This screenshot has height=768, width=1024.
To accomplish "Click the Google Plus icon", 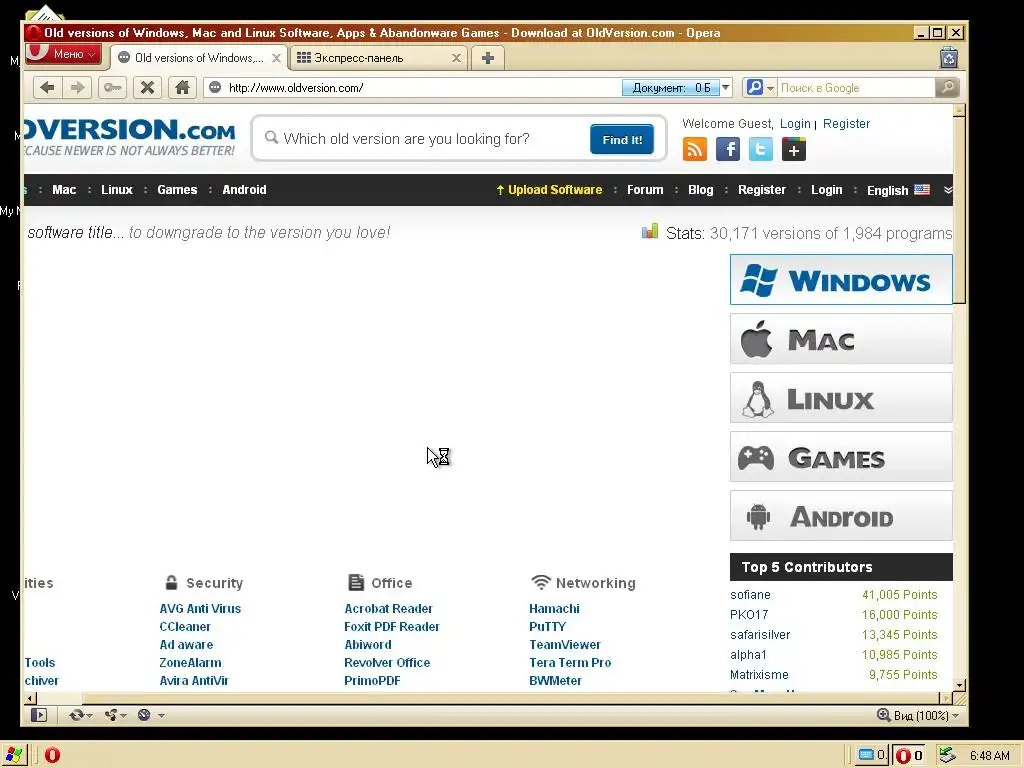I will pyautogui.click(x=794, y=150).
